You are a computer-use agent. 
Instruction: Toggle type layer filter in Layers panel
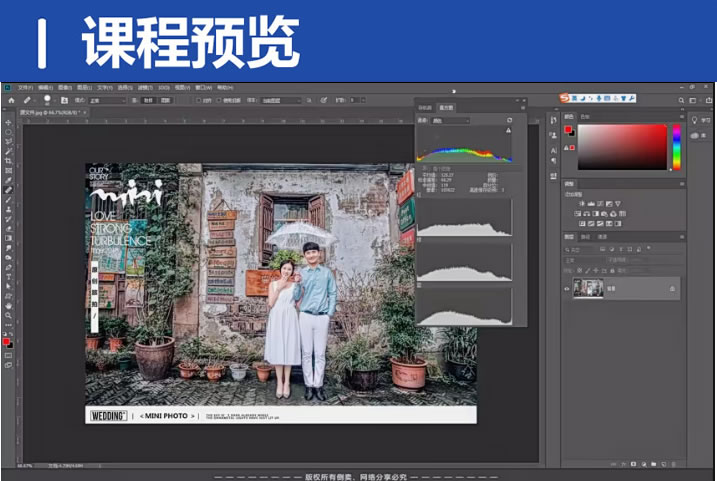click(x=621, y=249)
